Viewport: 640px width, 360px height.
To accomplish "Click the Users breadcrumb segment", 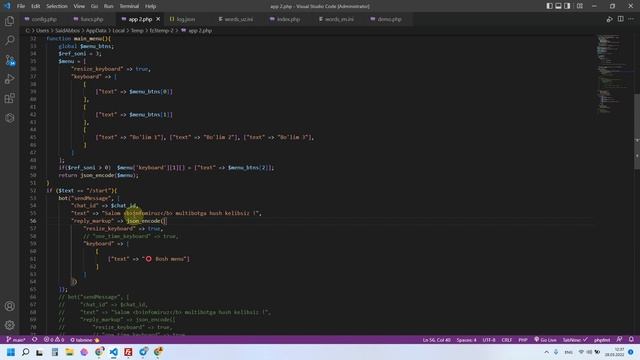I will tap(42, 31).
